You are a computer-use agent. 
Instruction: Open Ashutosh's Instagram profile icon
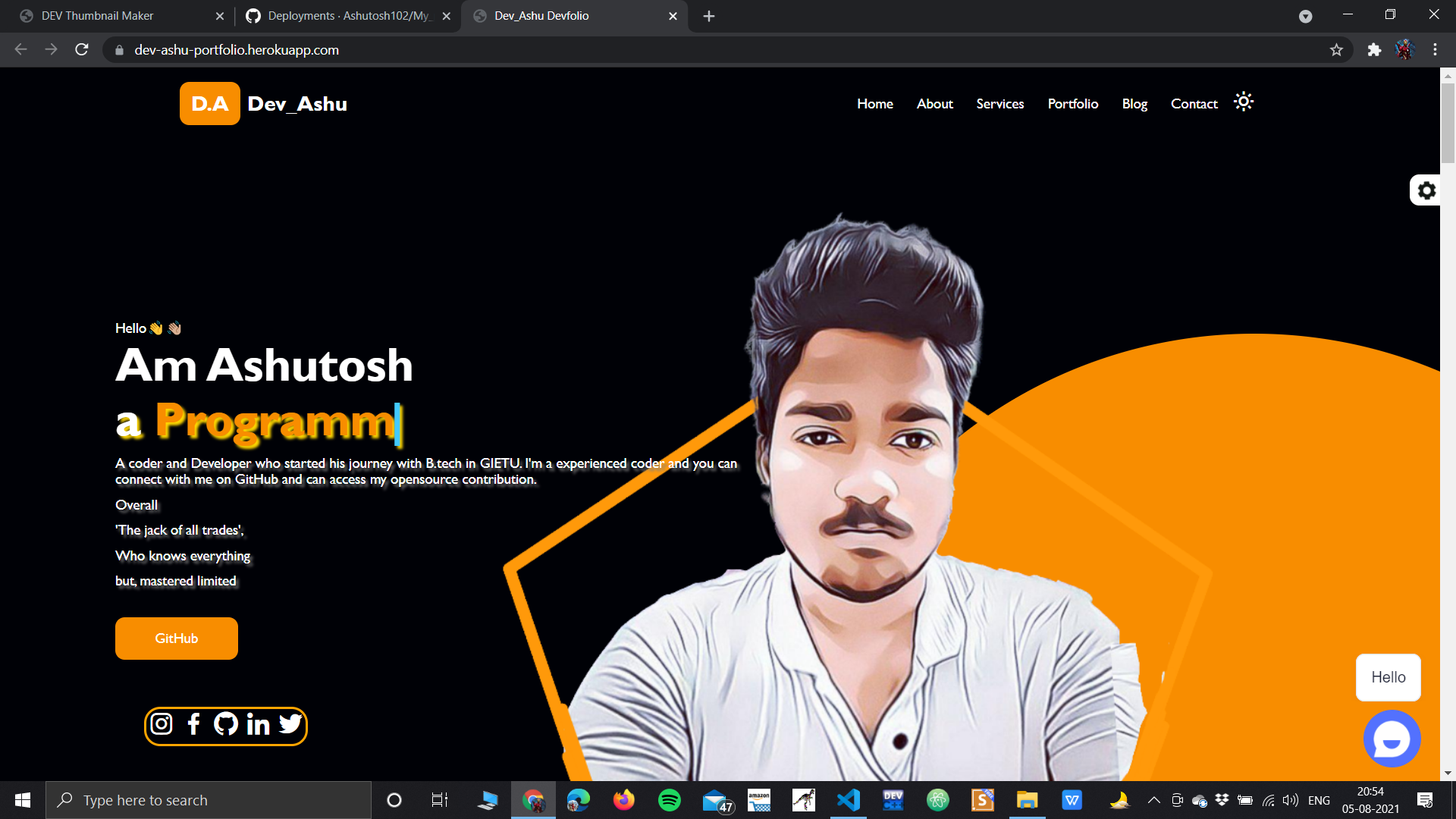[x=161, y=724]
